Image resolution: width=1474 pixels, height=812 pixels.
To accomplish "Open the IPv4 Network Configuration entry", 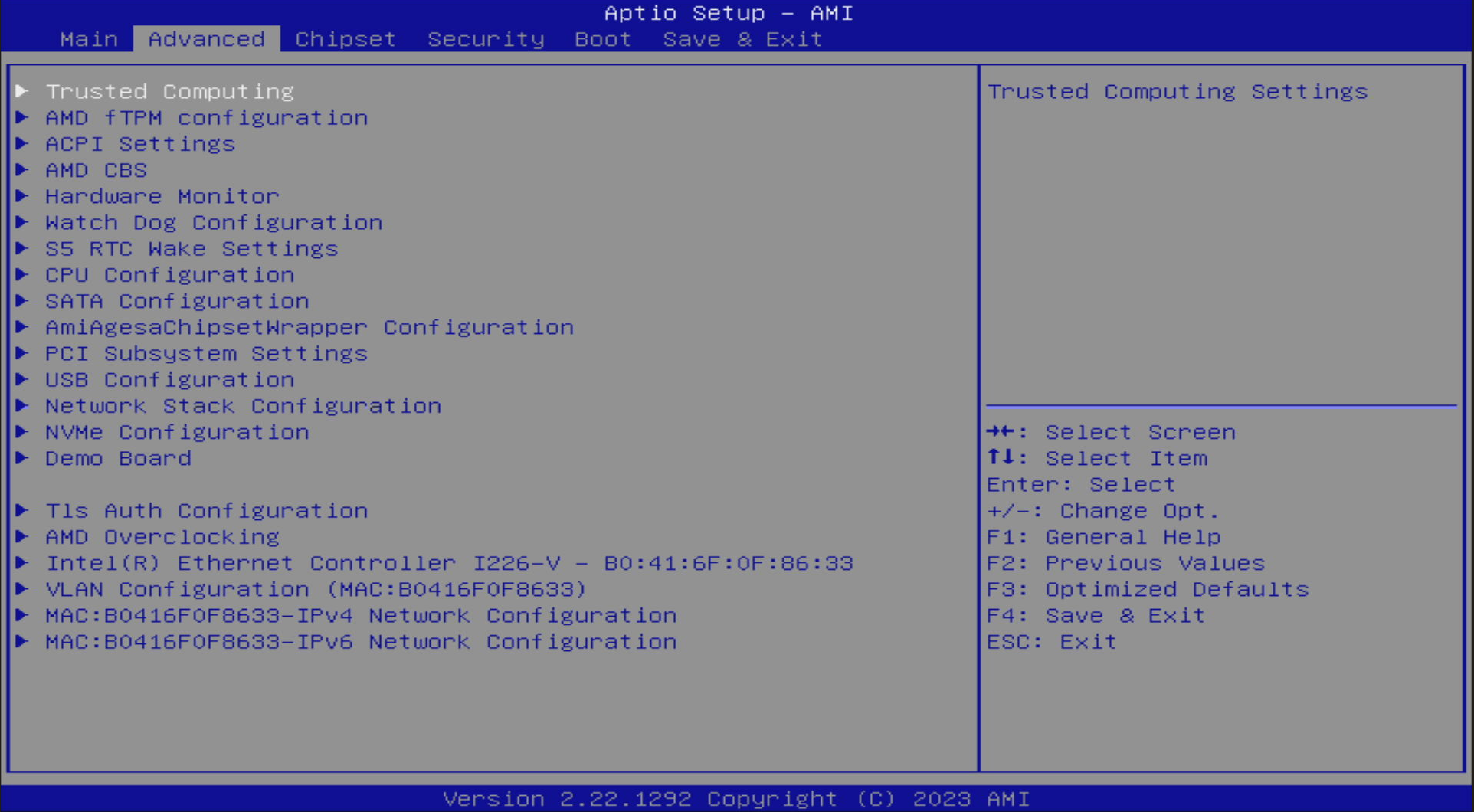I will point(361,616).
